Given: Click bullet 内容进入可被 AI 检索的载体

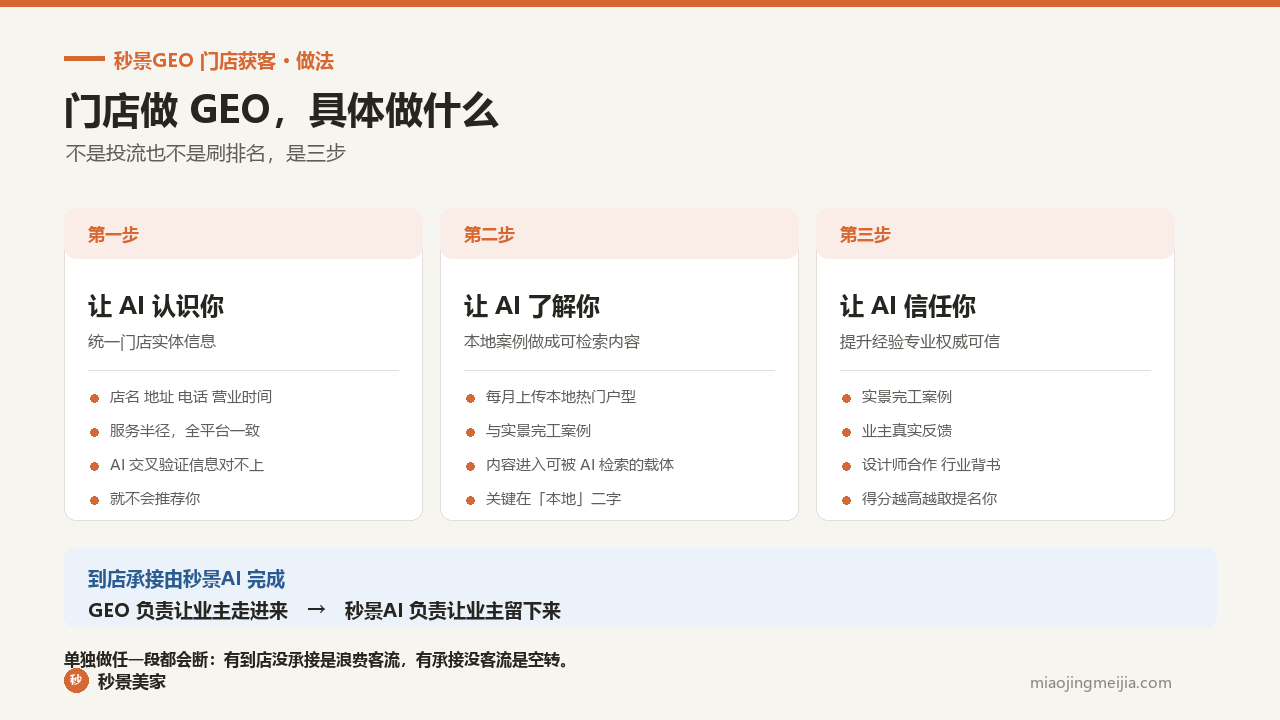Looking at the screenshot, I should coord(580,465).
